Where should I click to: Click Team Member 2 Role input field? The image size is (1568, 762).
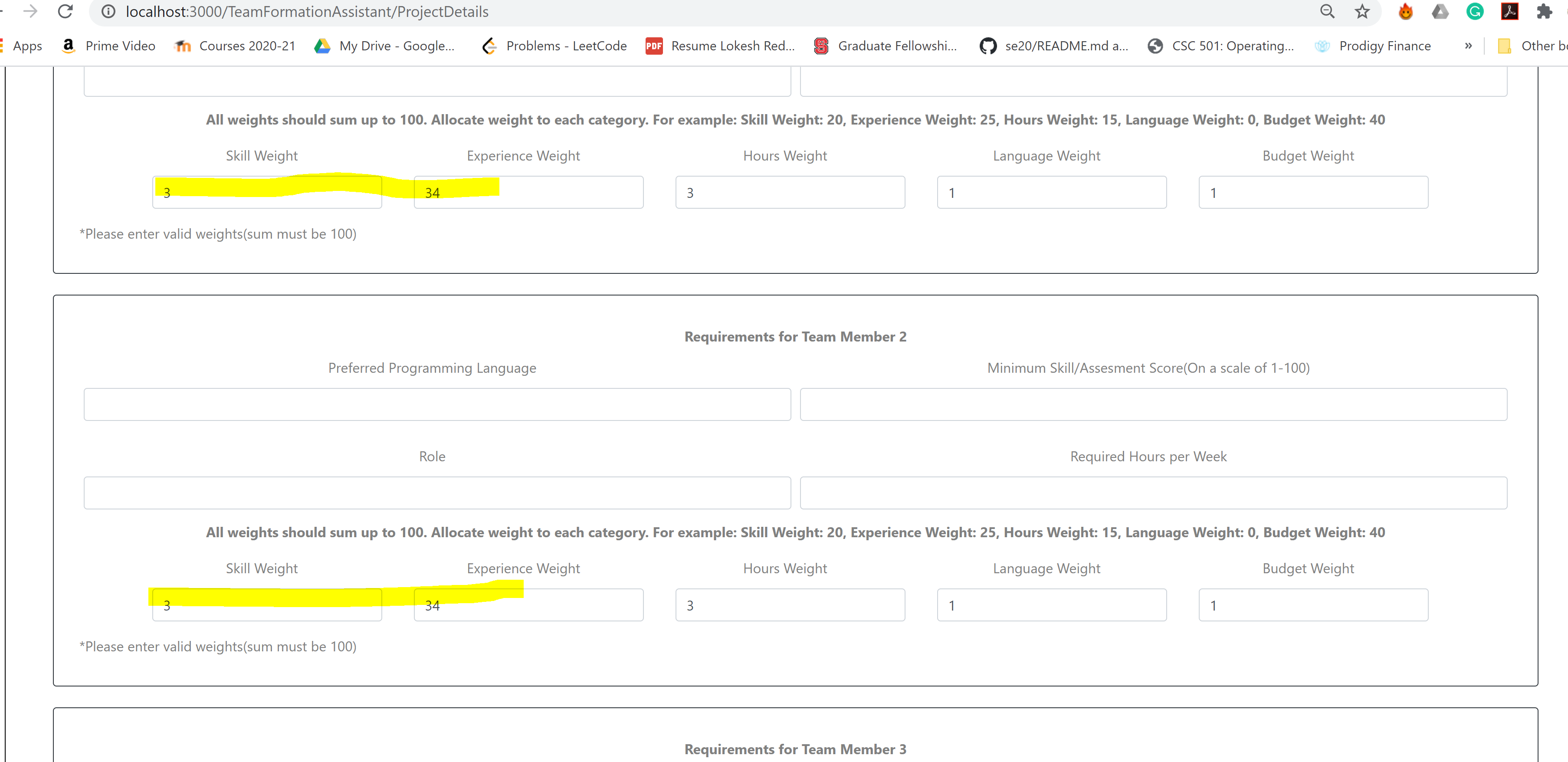(437, 493)
